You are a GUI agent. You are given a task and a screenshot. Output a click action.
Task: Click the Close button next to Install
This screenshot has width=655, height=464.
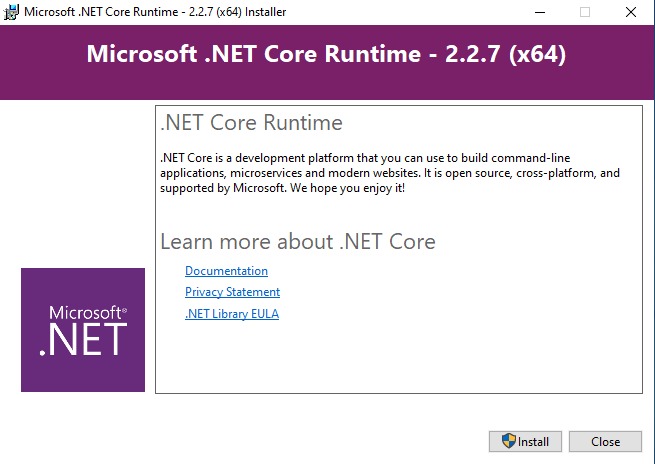tap(605, 441)
